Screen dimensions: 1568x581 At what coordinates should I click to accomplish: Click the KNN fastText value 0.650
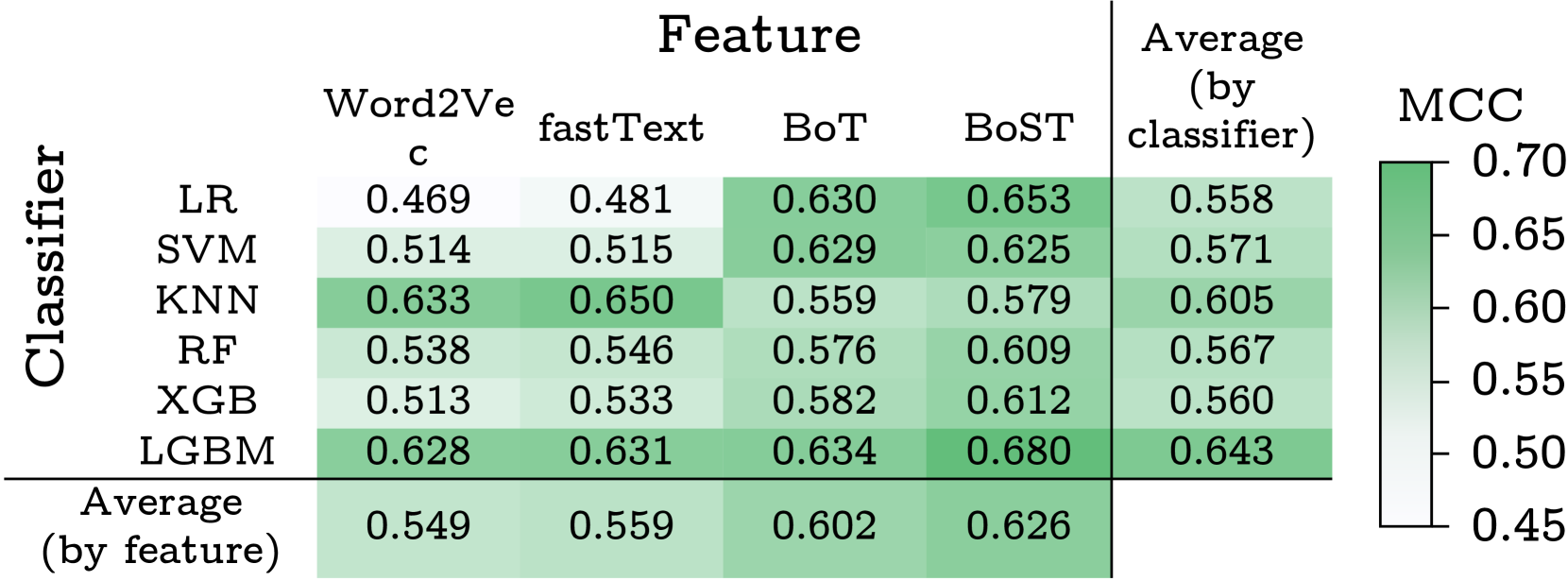click(x=621, y=301)
